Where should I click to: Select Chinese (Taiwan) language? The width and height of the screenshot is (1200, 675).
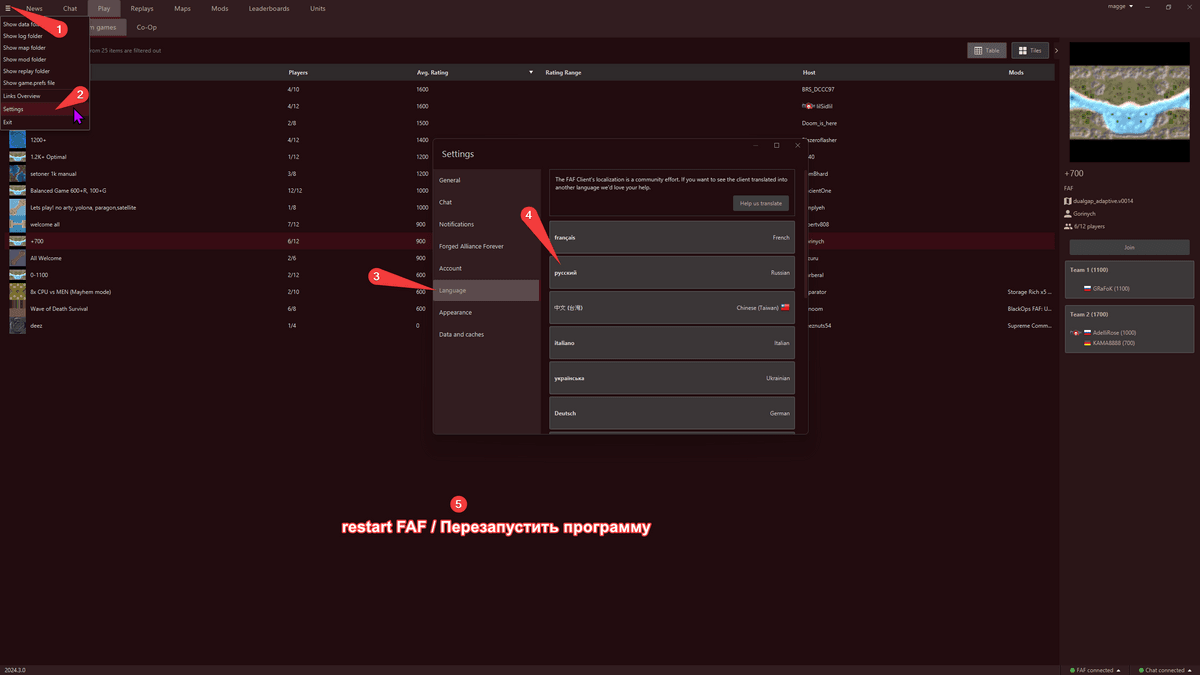(x=671, y=308)
